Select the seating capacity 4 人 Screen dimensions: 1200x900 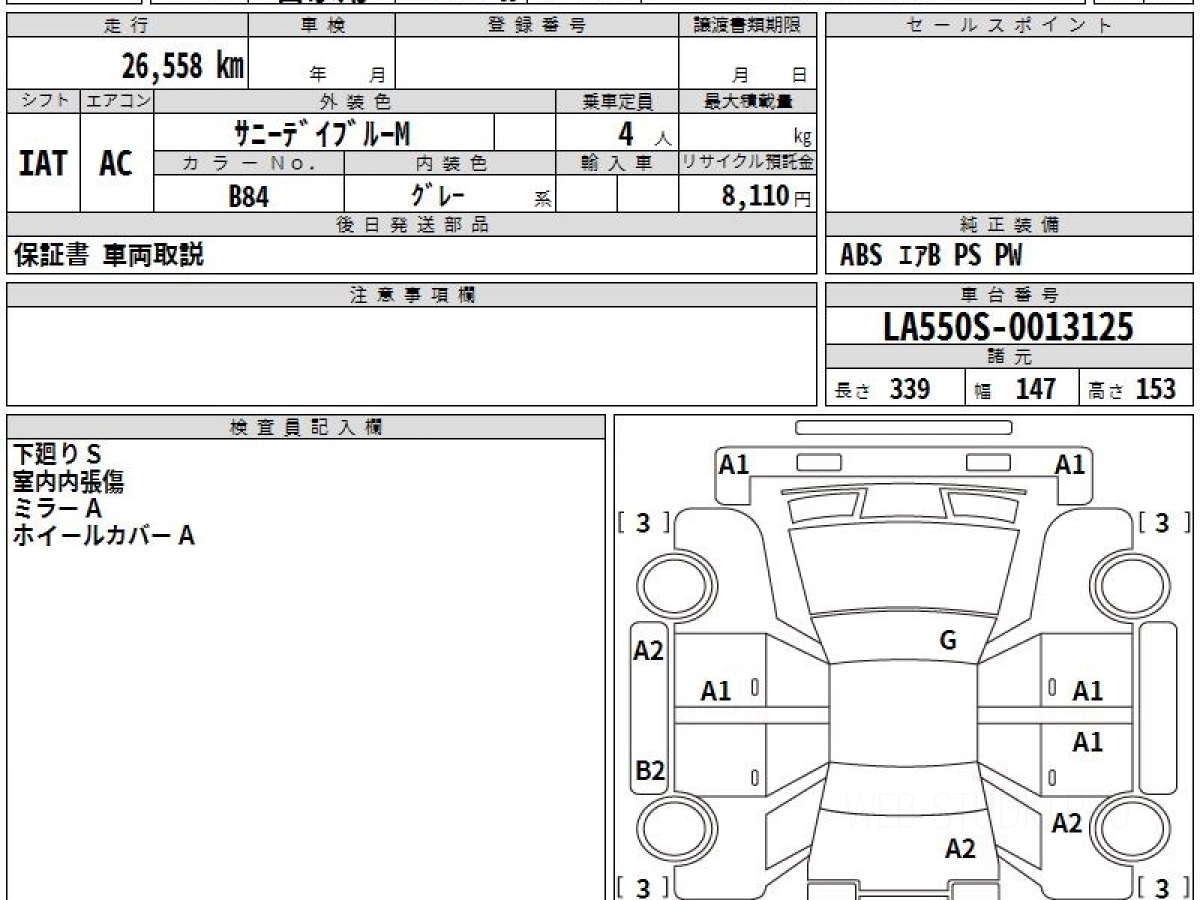[x=643, y=134]
